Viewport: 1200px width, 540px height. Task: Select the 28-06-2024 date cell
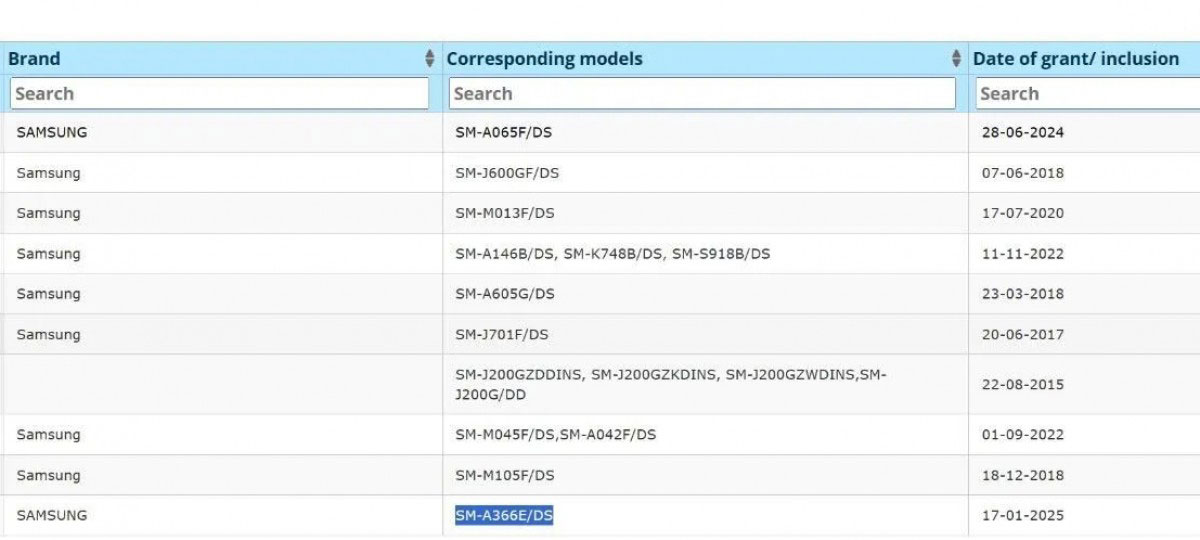pyautogui.click(x=1022, y=132)
